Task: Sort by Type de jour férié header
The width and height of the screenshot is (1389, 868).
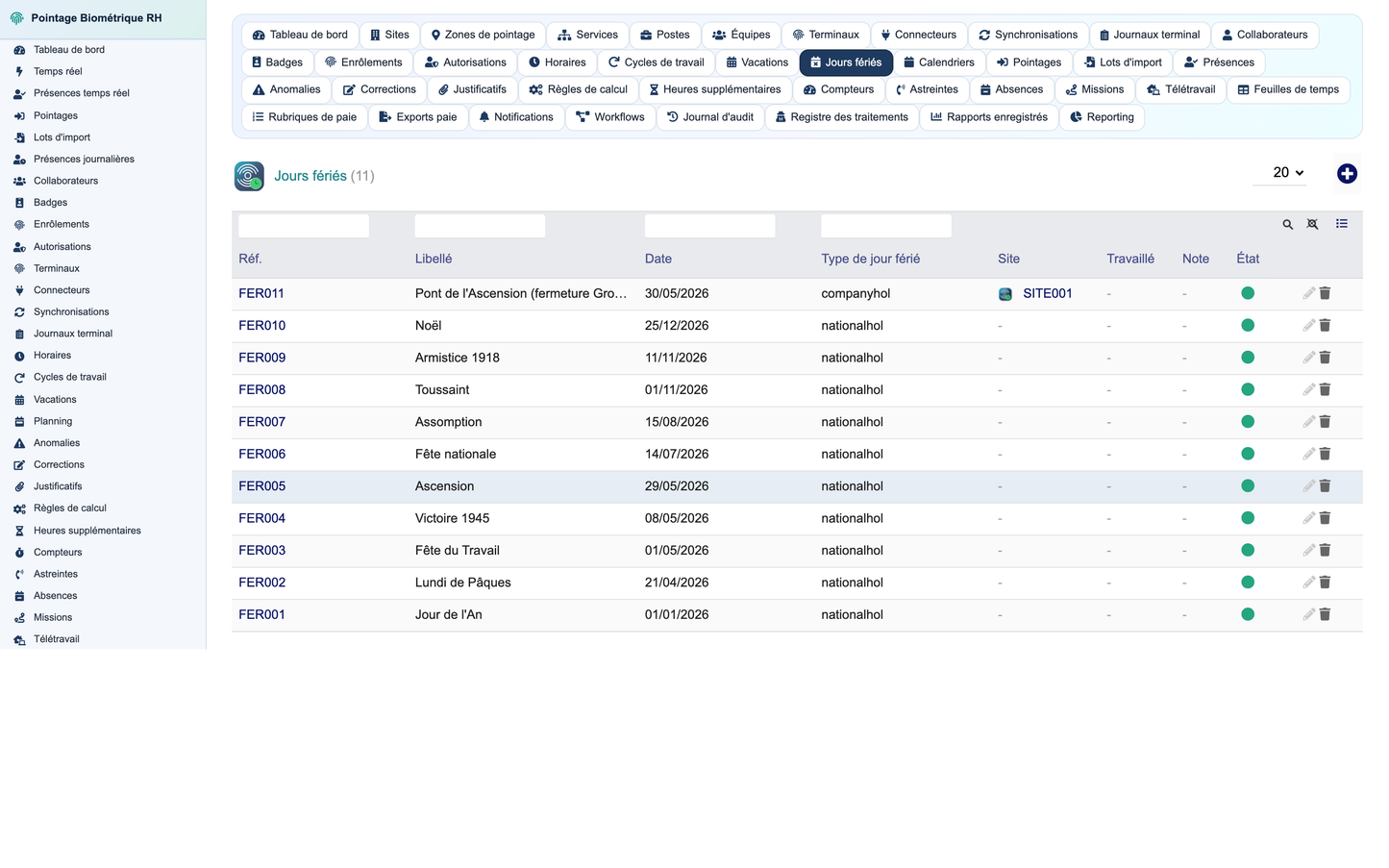Action: click(870, 259)
